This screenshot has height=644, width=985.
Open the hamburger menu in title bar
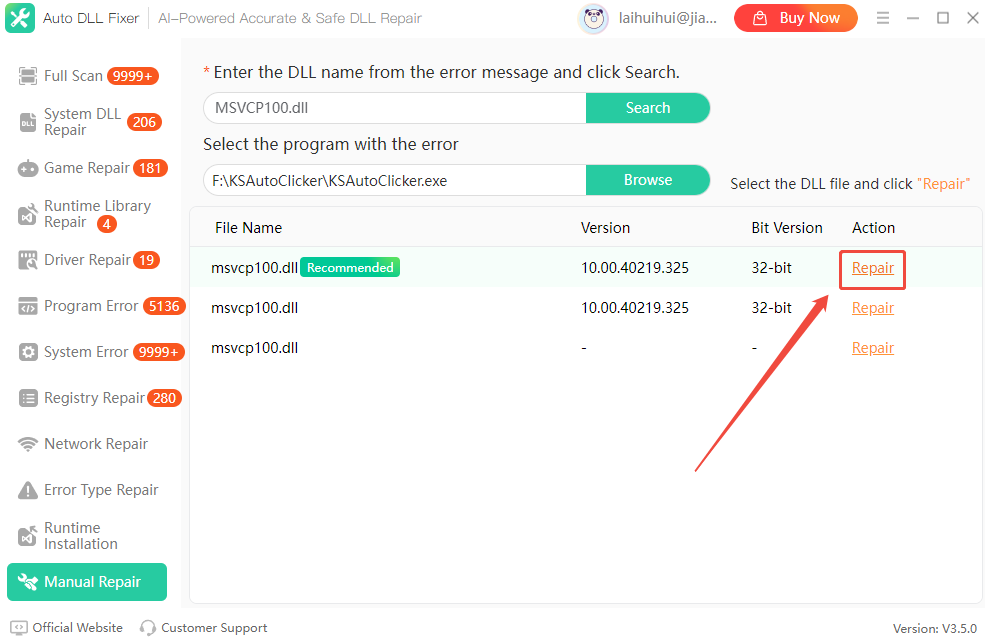point(883,18)
